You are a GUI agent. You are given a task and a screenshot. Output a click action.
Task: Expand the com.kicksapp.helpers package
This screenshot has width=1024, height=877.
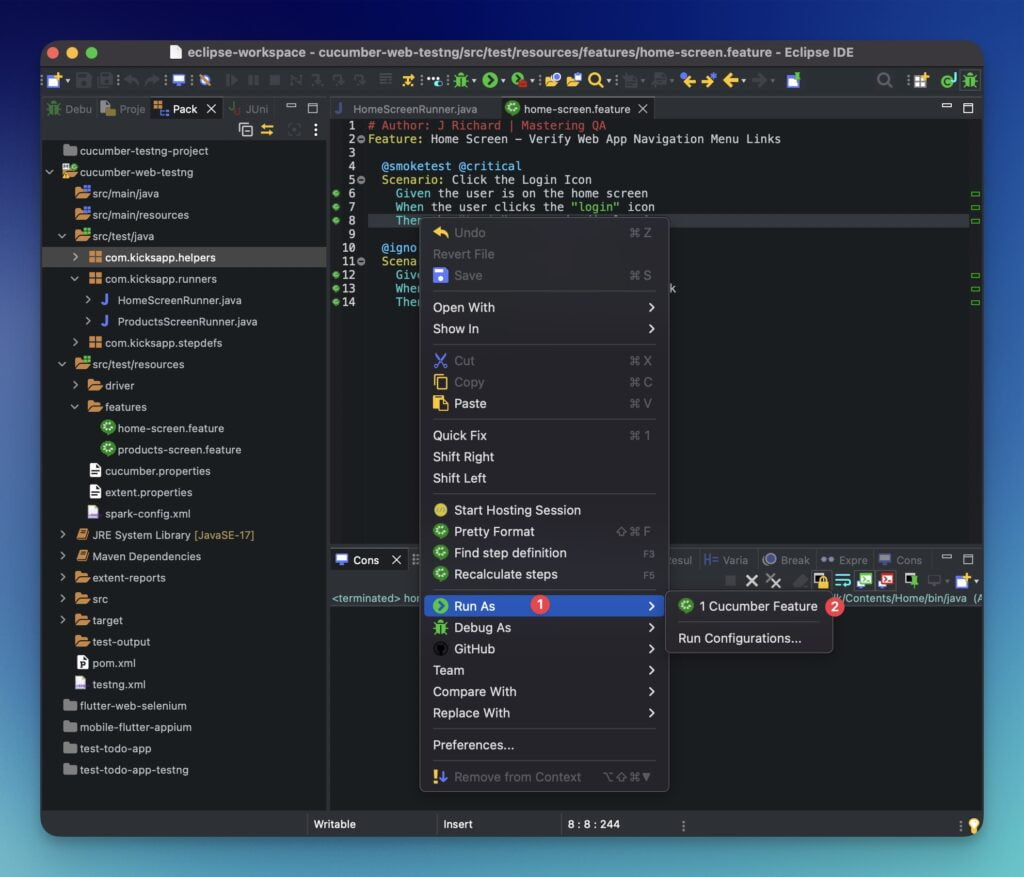75,257
